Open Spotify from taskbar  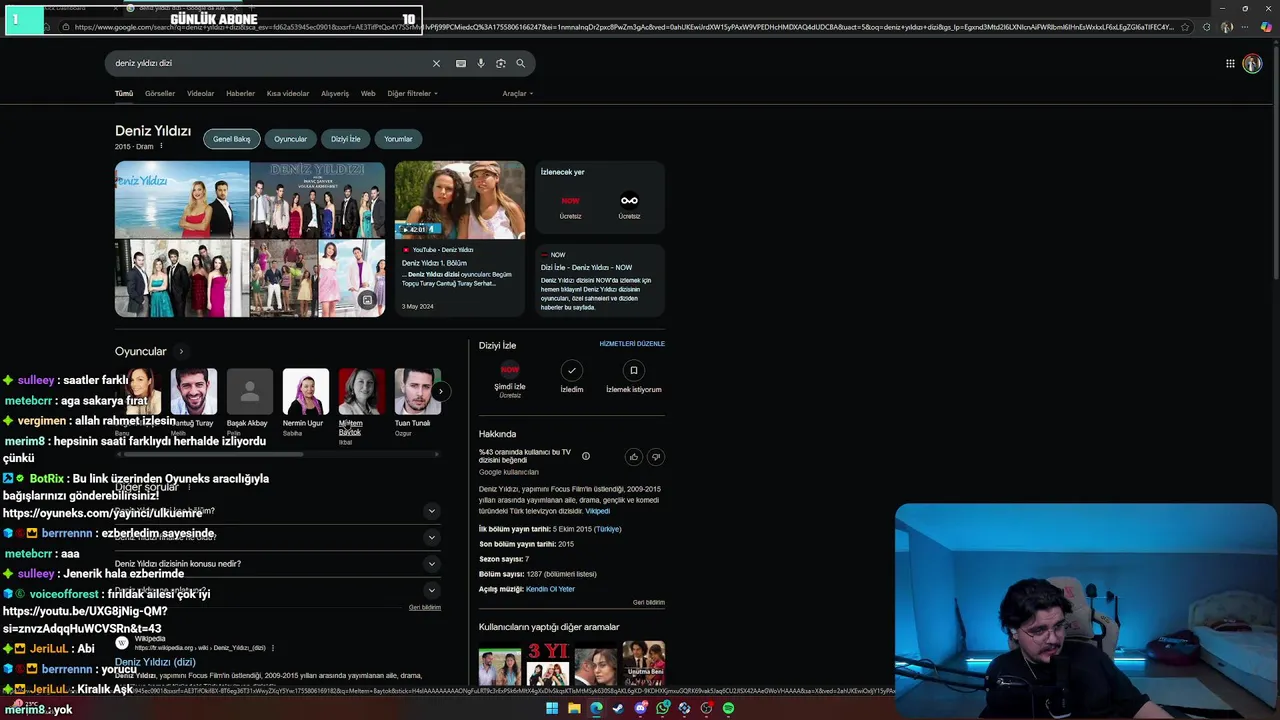point(728,708)
